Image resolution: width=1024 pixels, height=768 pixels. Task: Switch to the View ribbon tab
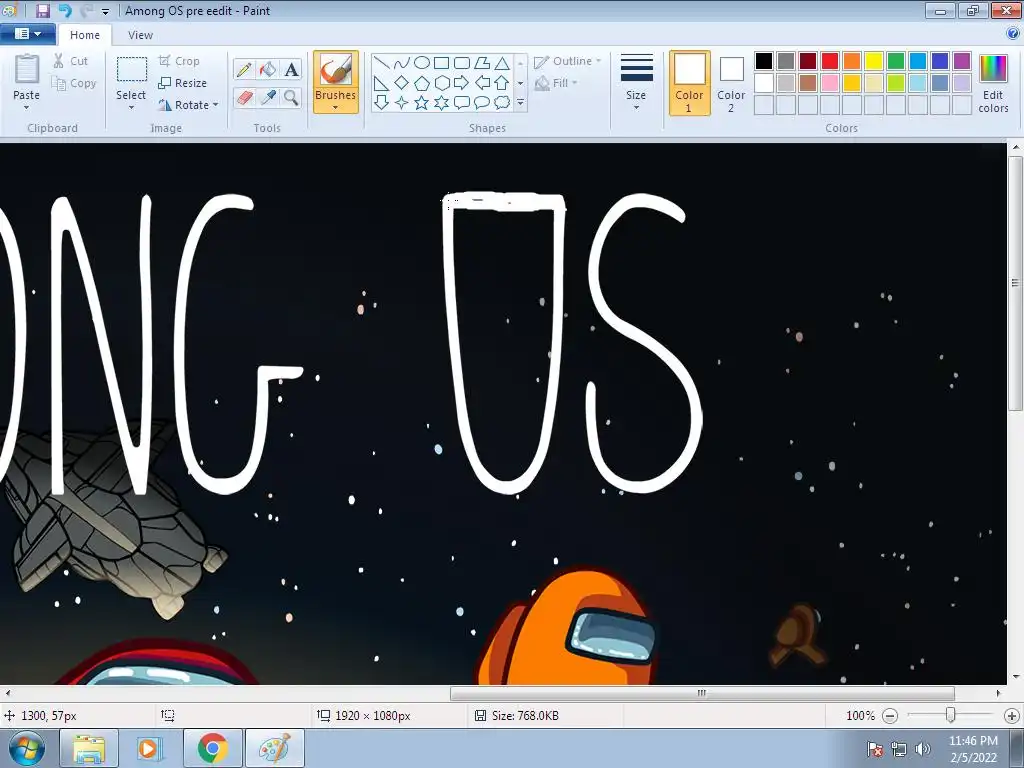click(140, 35)
